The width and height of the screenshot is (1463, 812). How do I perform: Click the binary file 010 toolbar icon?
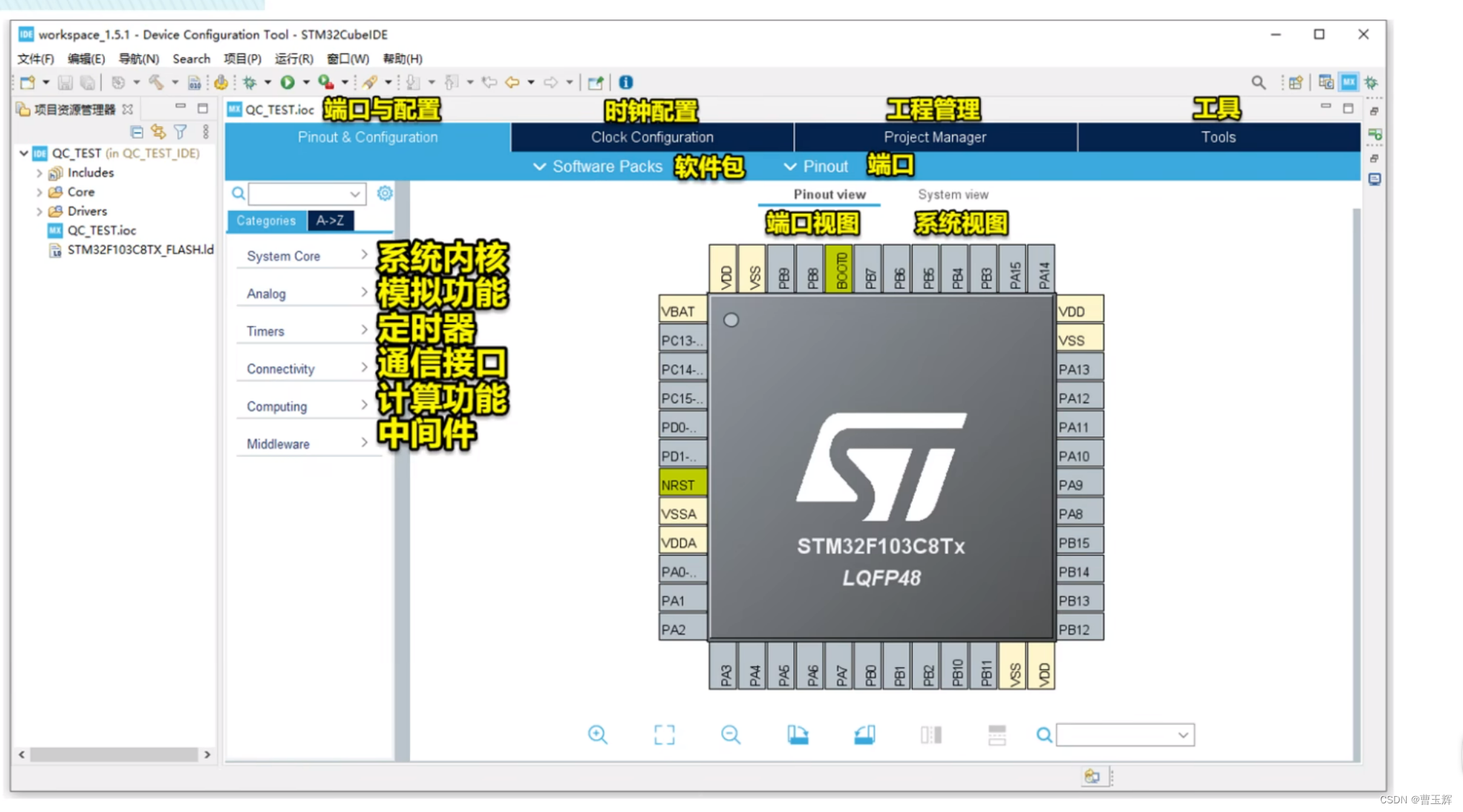(x=194, y=82)
